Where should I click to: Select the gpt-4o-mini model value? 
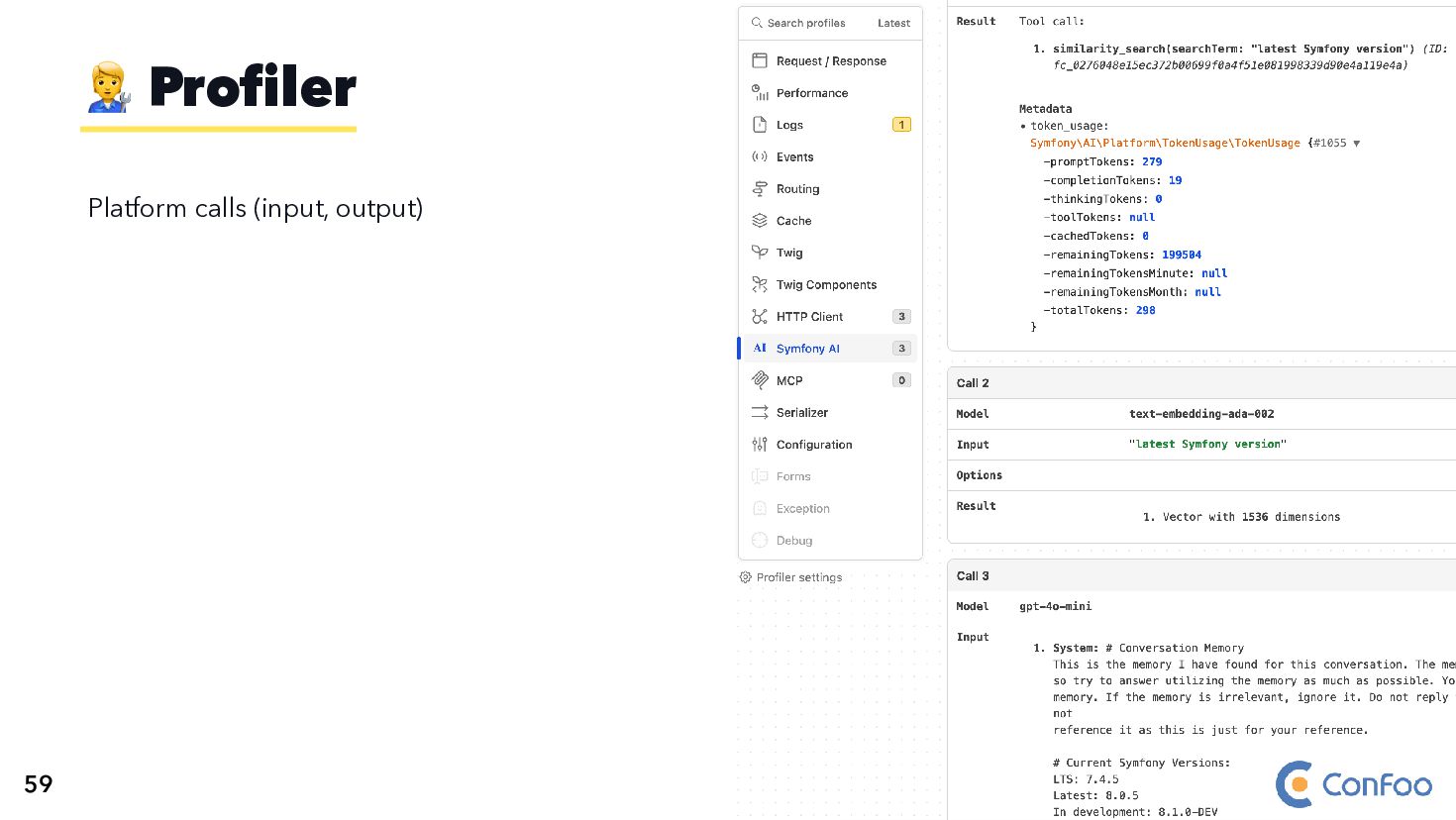1056,606
